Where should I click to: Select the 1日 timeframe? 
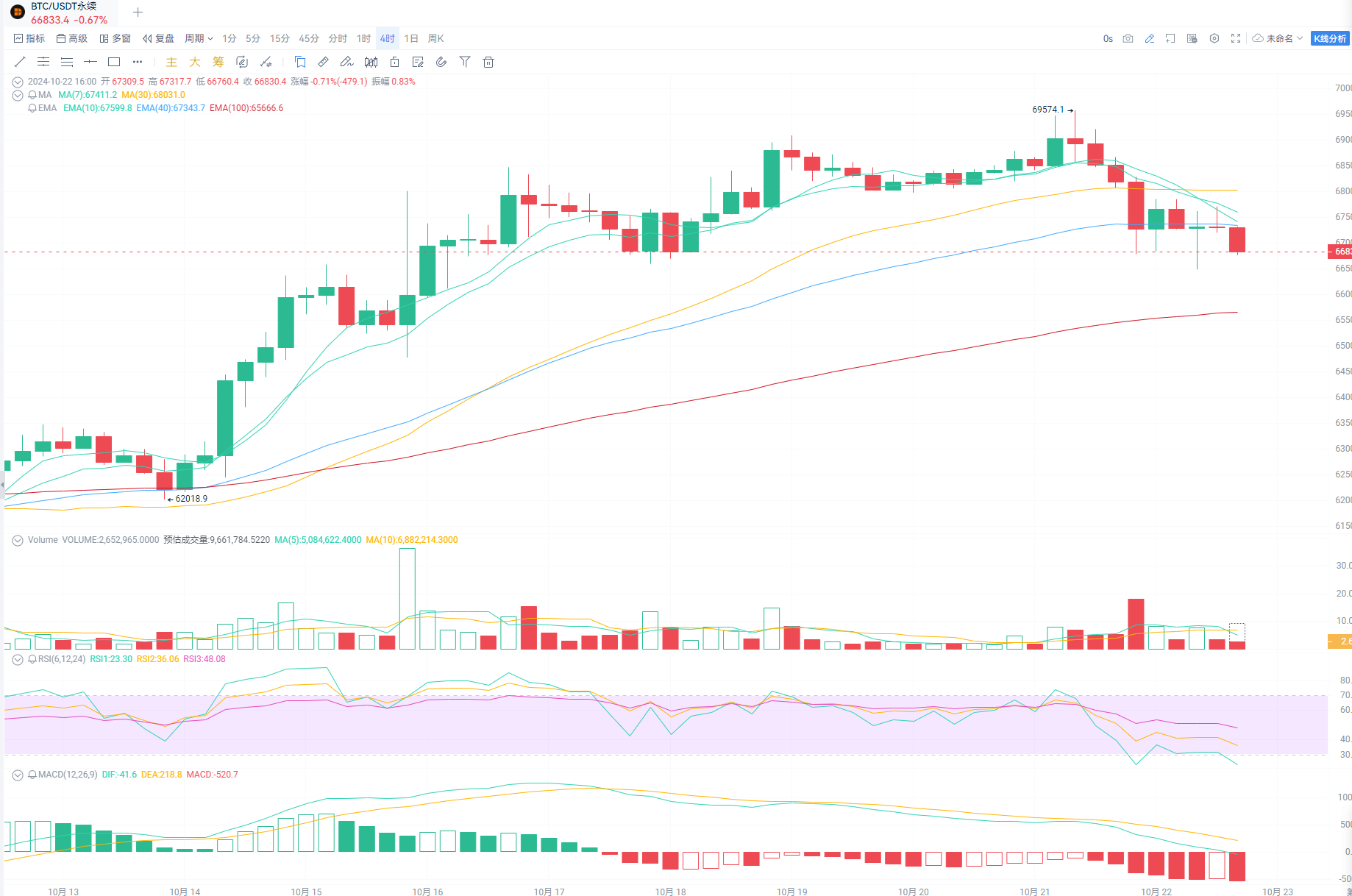[x=411, y=38]
